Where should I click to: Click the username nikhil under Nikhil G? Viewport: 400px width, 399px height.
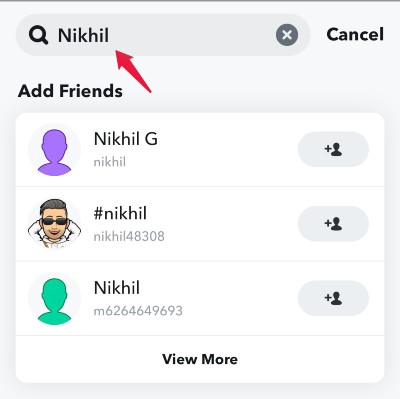[110, 162]
